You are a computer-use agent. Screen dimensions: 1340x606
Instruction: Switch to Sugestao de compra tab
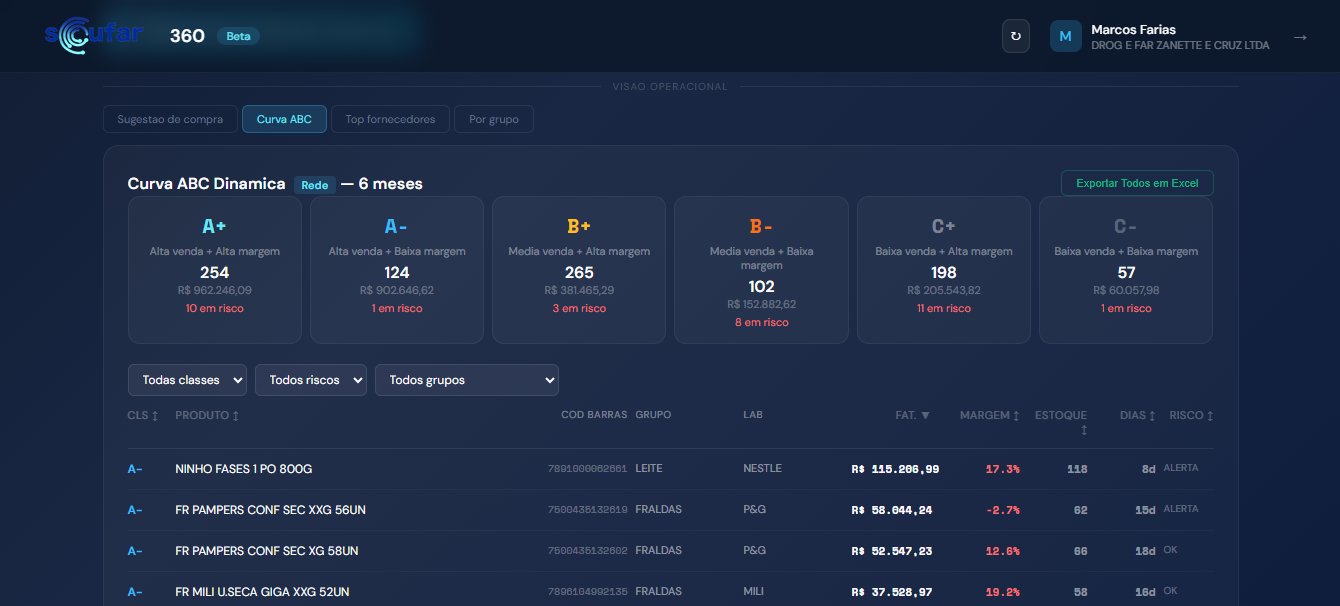170,119
